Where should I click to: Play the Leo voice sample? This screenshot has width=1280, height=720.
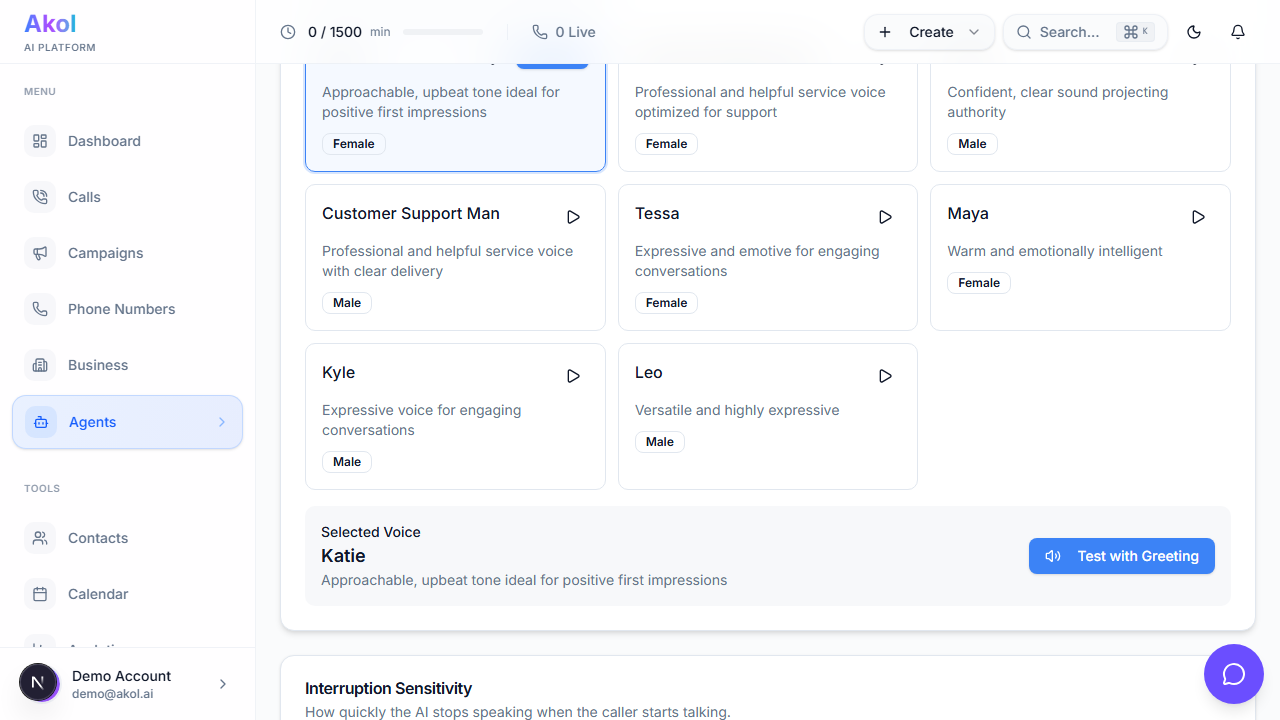pyautogui.click(x=885, y=376)
